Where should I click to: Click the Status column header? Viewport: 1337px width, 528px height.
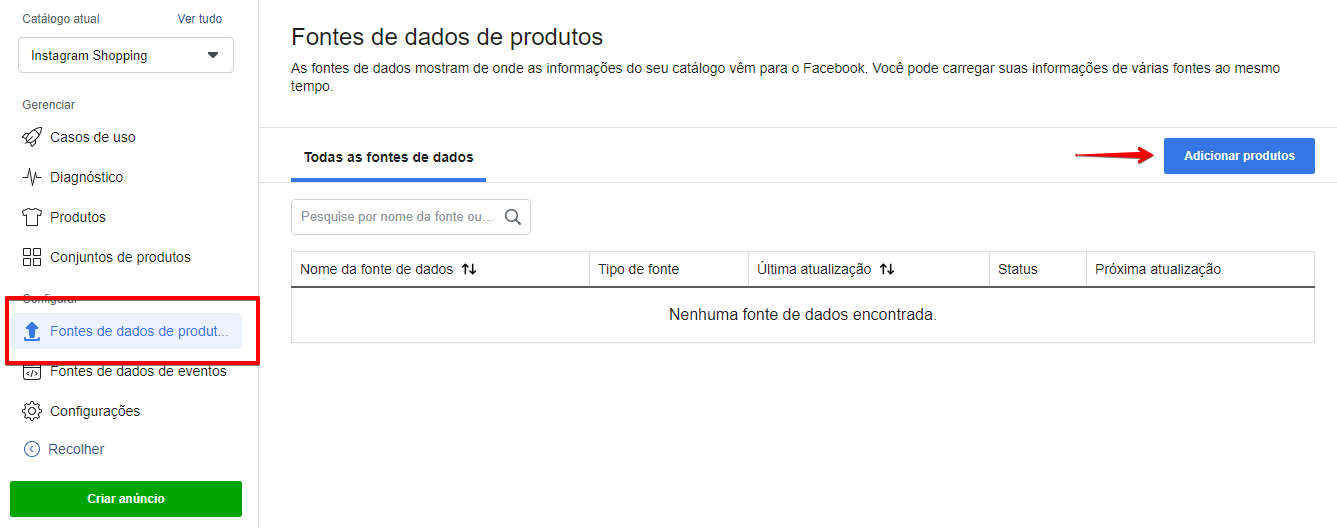pos(1018,269)
